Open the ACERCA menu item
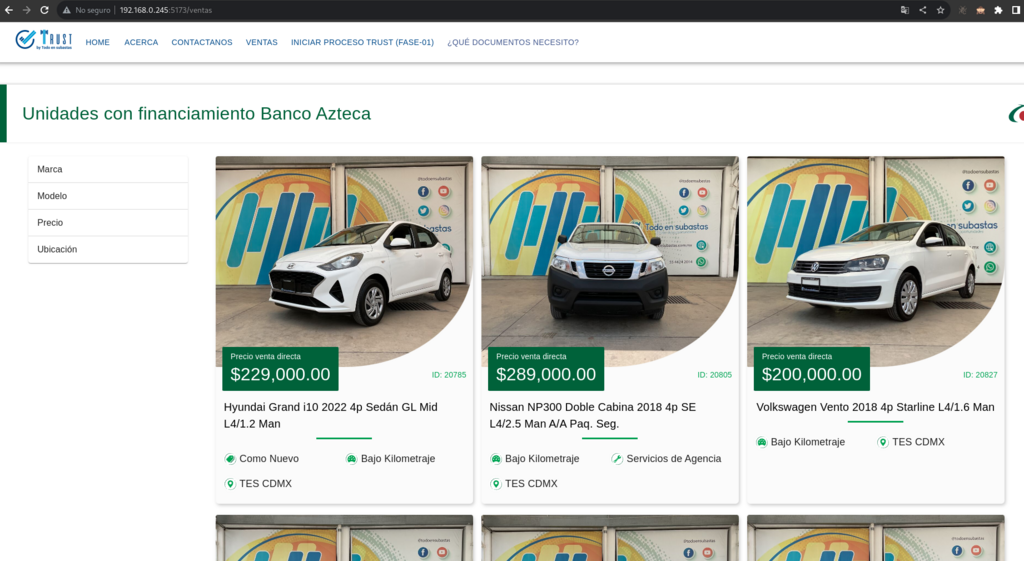1024x561 pixels. click(x=141, y=42)
